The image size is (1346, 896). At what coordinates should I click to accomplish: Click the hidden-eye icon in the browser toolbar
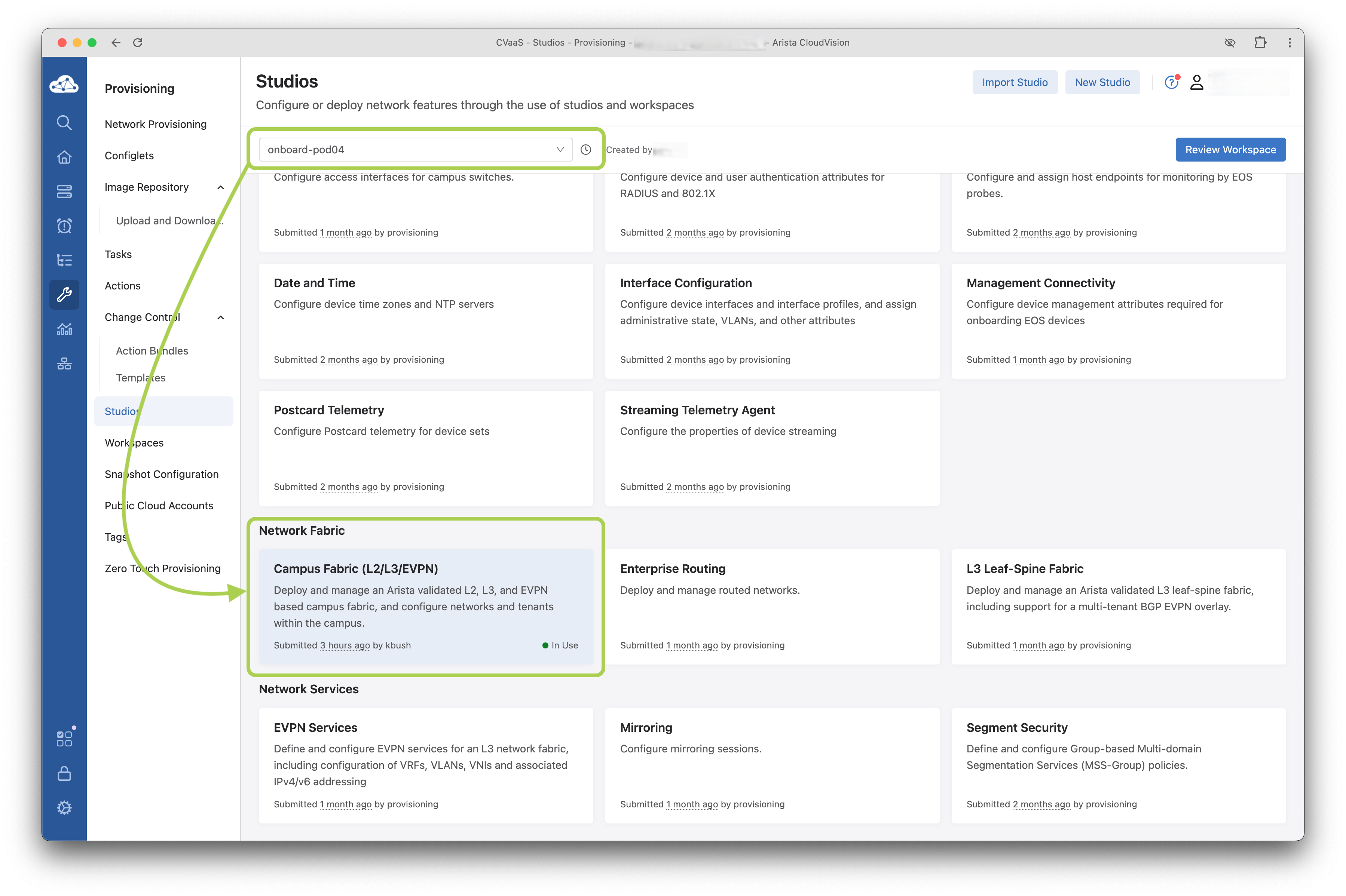pos(1230,43)
